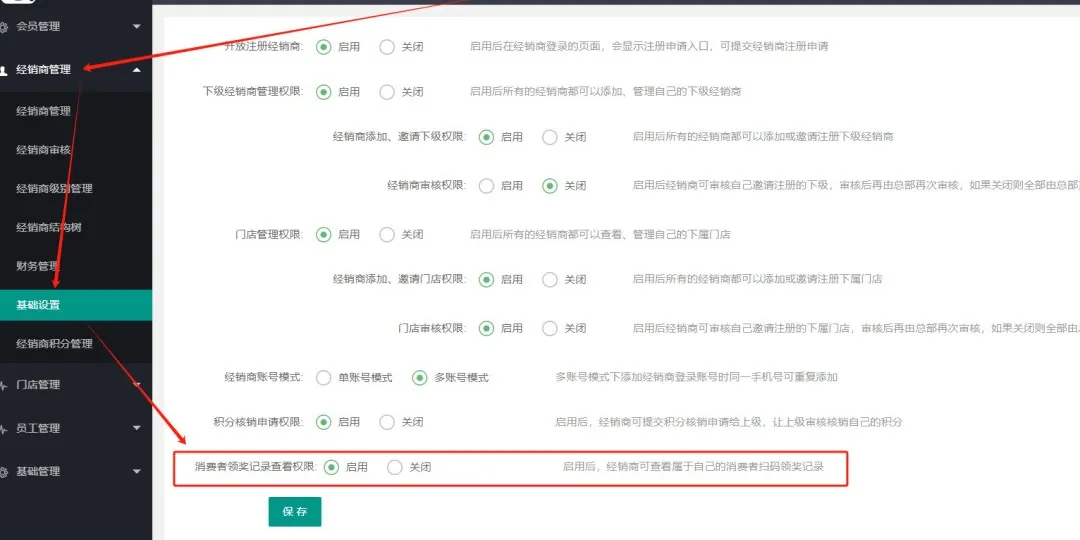
Task: Click the hint about 积分核销申请给上级
Action: 729,422
